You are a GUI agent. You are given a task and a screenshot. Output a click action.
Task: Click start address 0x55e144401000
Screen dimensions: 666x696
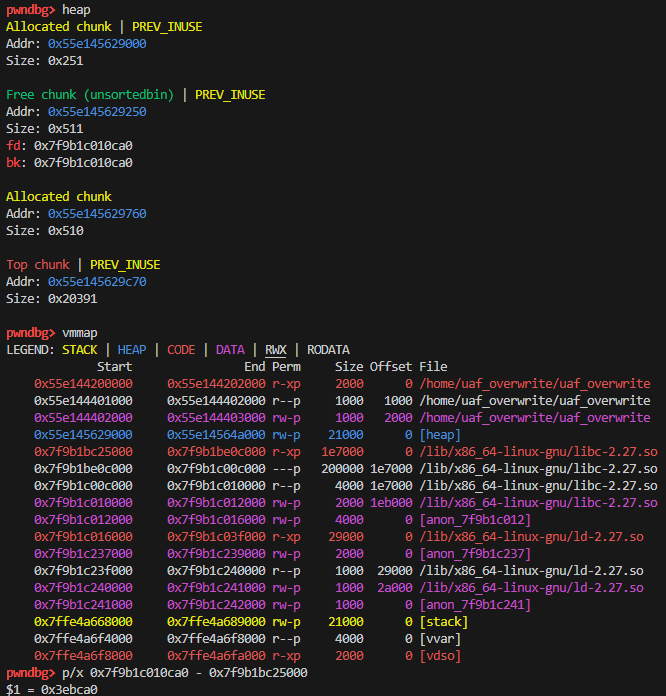pyautogui.click(x=83, y=400)
